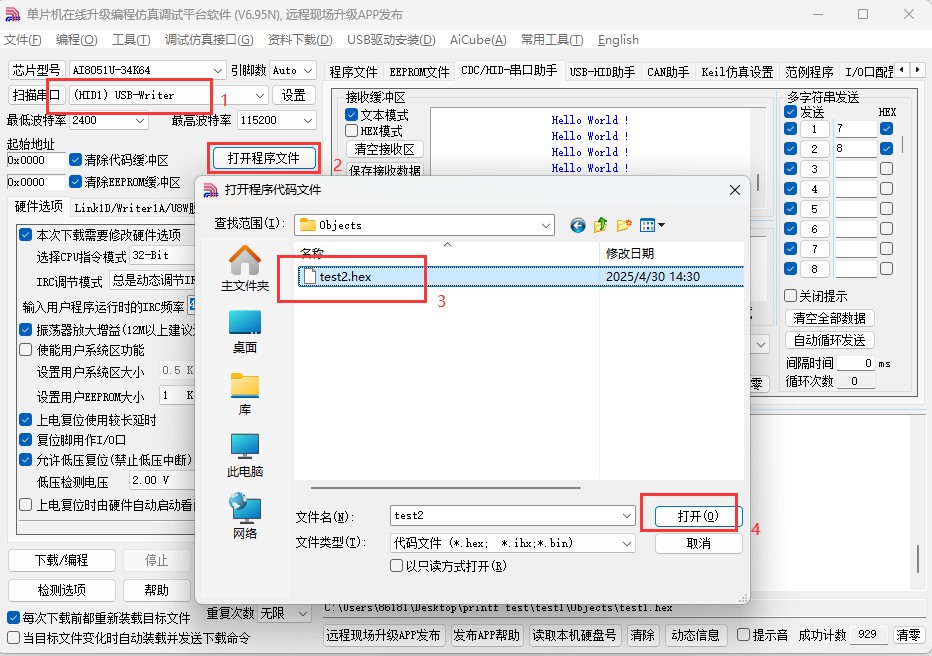Click the file list horizontal scrollbar
This screenshot has width=932, height=656.
(446, 488)
